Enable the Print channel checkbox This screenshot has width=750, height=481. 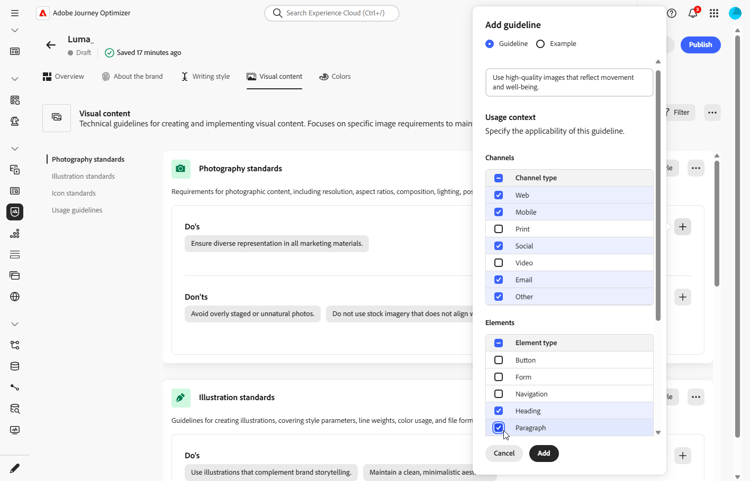[499, 229]
